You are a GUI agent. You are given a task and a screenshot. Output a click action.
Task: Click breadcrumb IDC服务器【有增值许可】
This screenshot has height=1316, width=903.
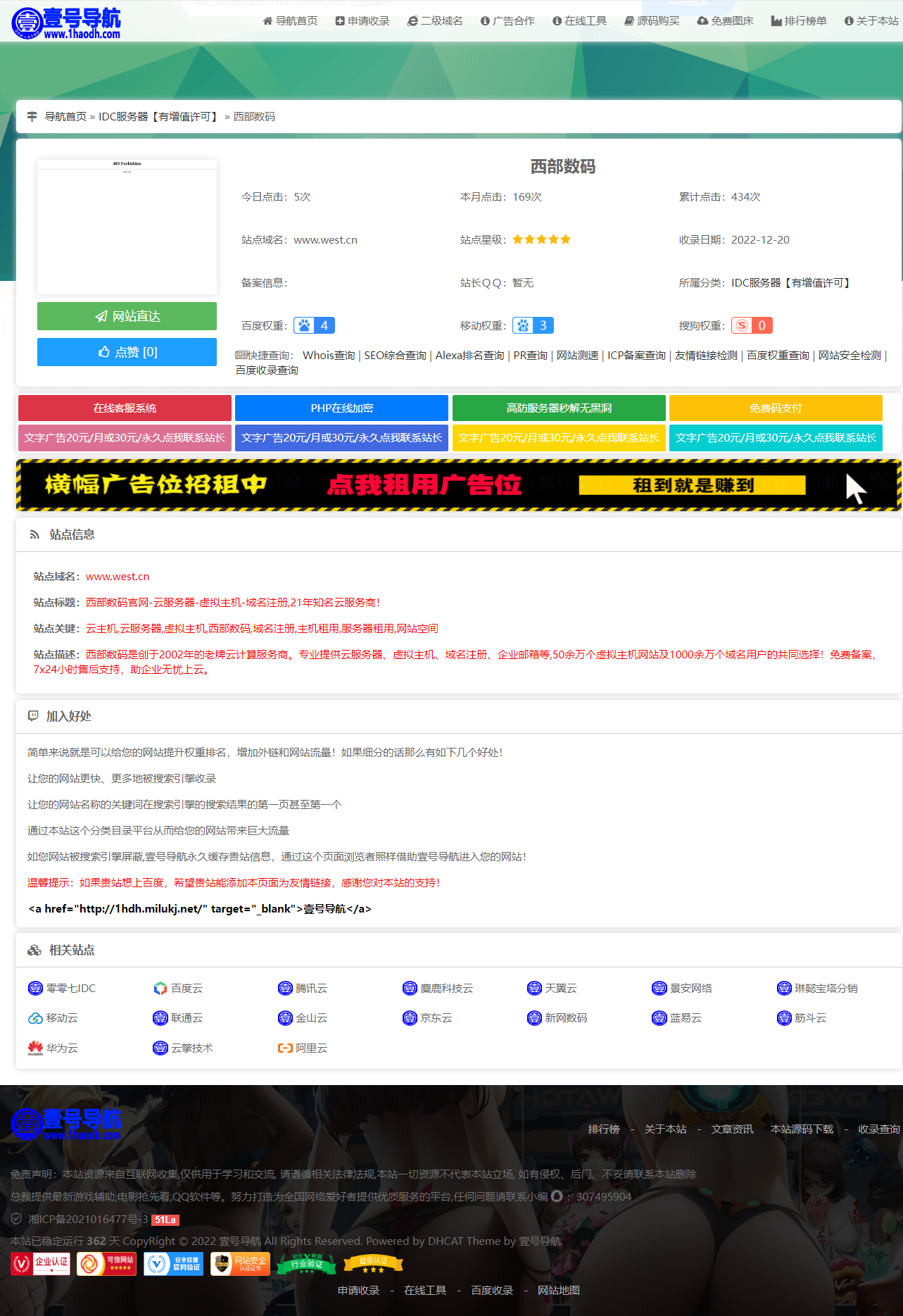pyautogui.click(x=160, y=117)
